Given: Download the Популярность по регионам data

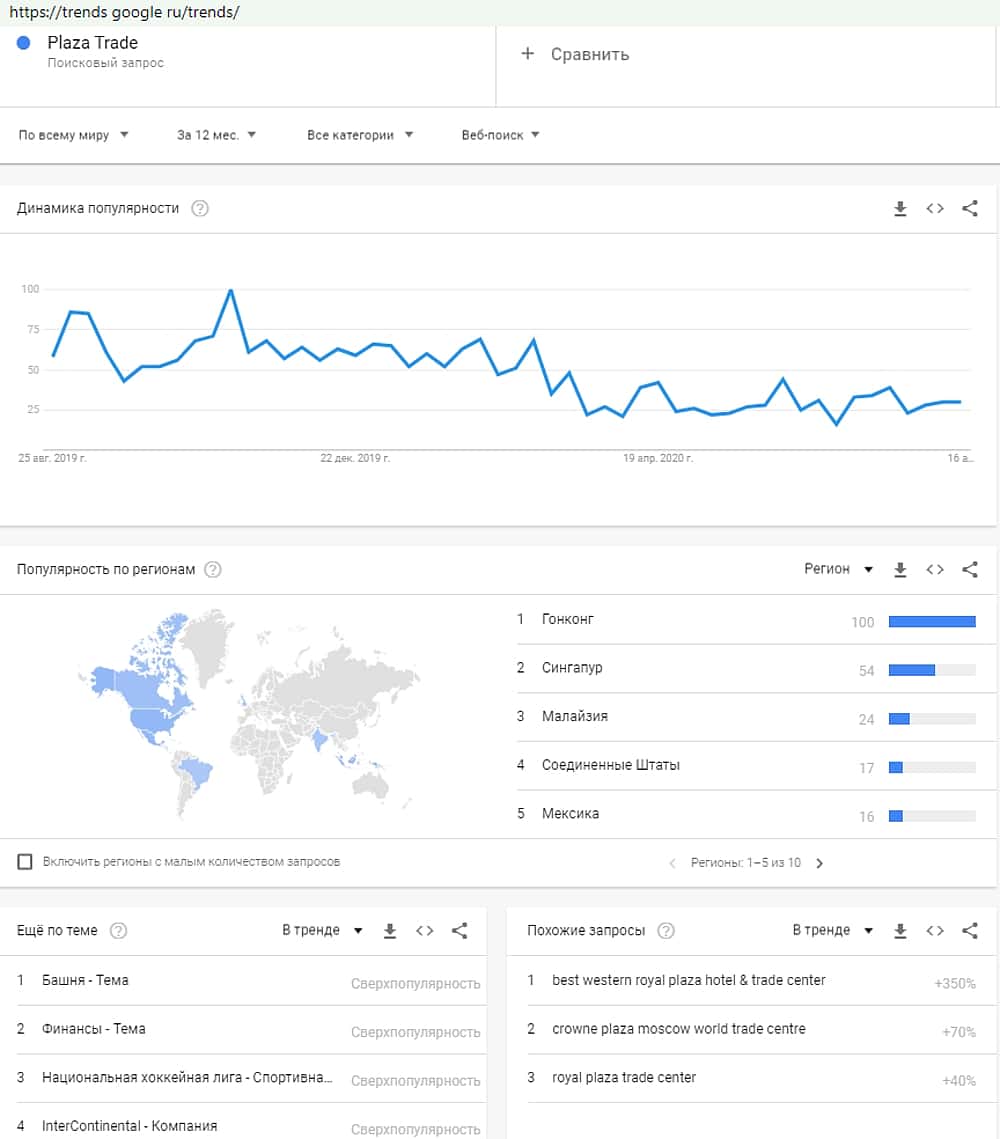Looking at the screenshot, I should tap(900, 570).
